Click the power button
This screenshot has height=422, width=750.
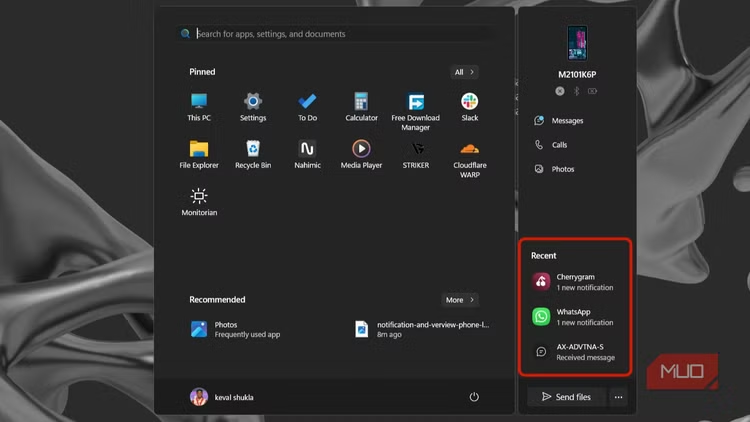coord(474,397)
